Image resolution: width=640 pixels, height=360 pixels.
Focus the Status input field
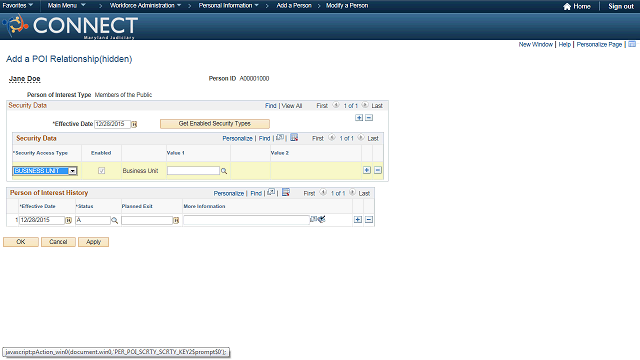point(93,220)
